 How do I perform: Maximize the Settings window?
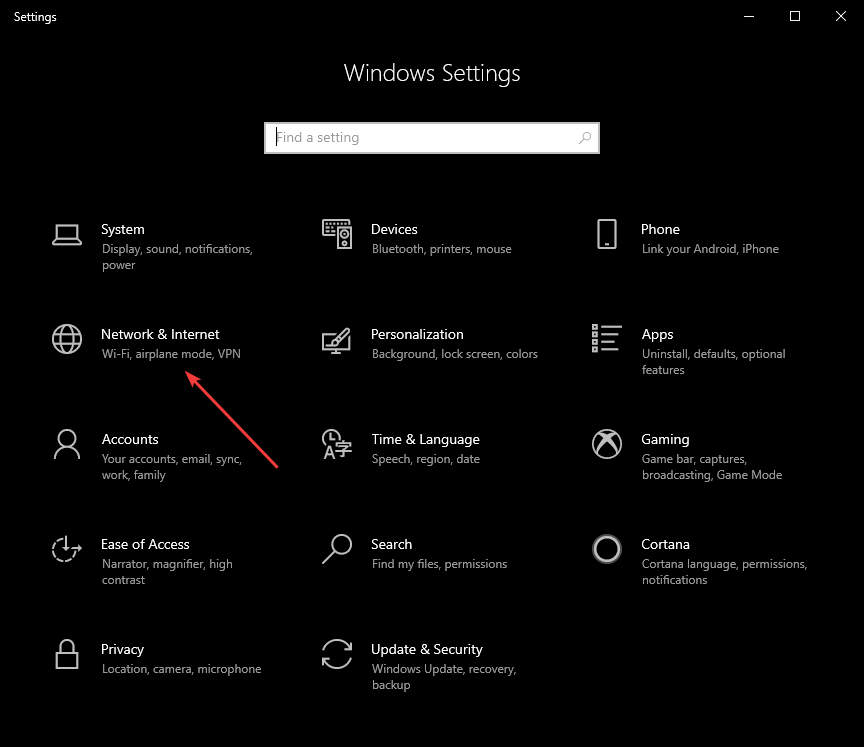point(795,16)
